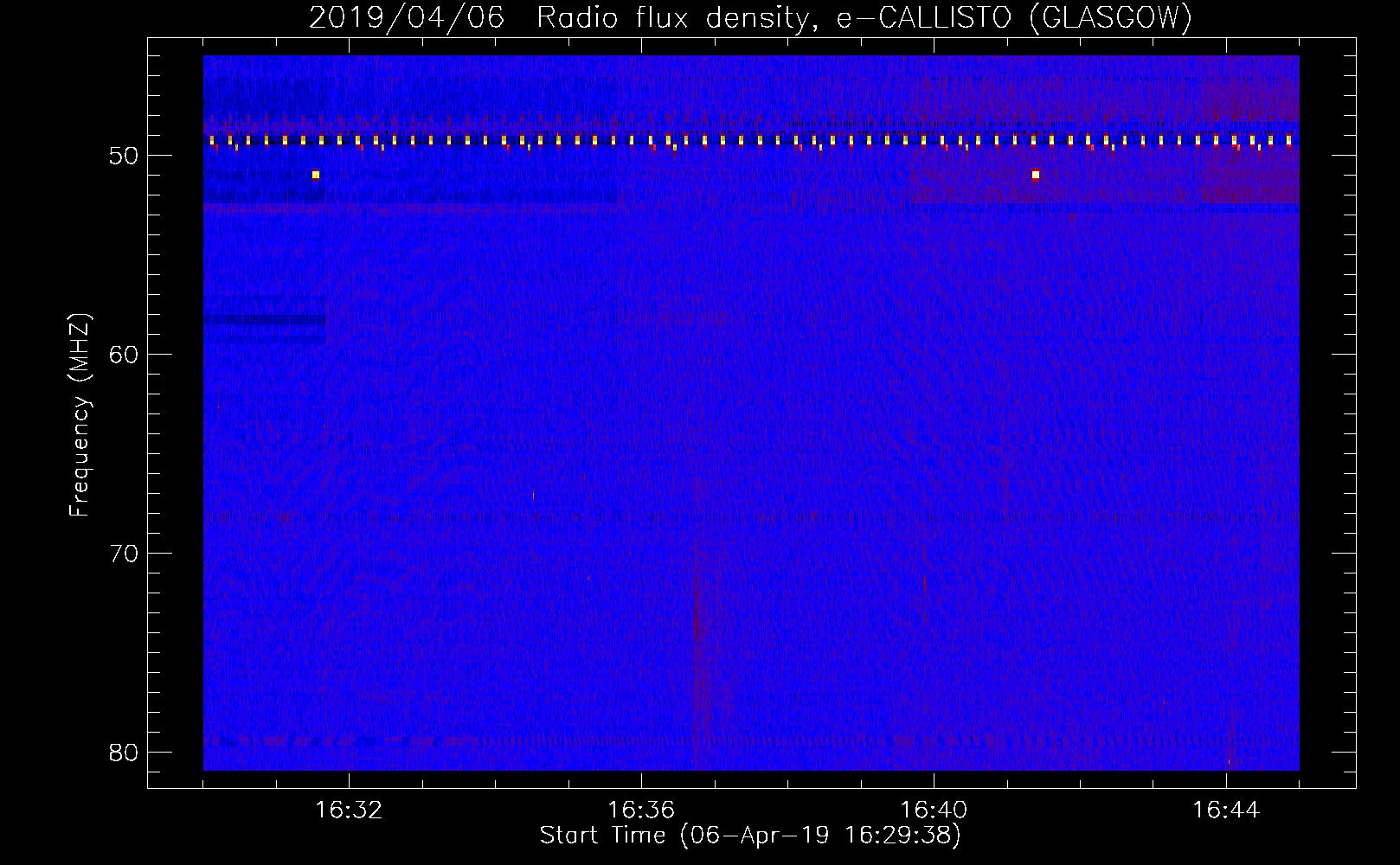Click the 60 MHz frequency tick label
1400x865 pixels.
point(125,355)
